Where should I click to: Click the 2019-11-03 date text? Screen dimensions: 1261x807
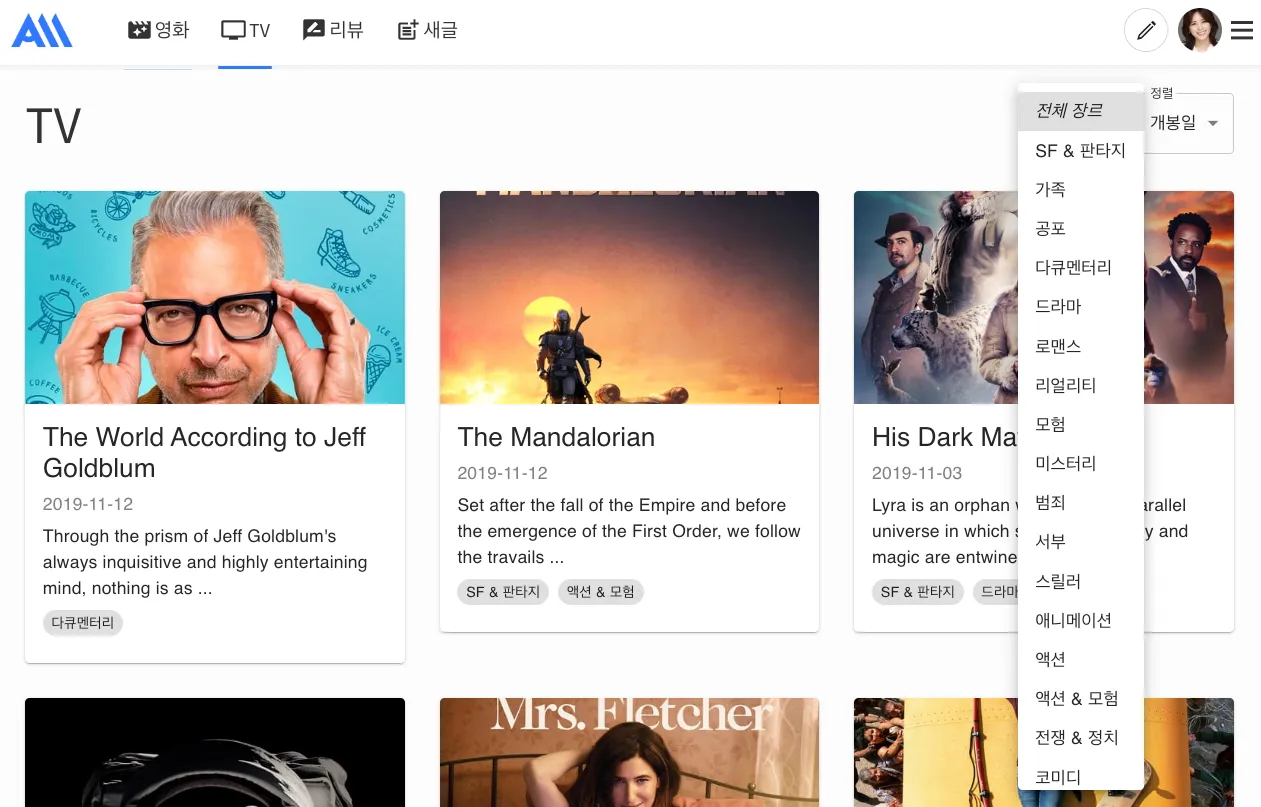pyautogui.click(x=917, y=473)
